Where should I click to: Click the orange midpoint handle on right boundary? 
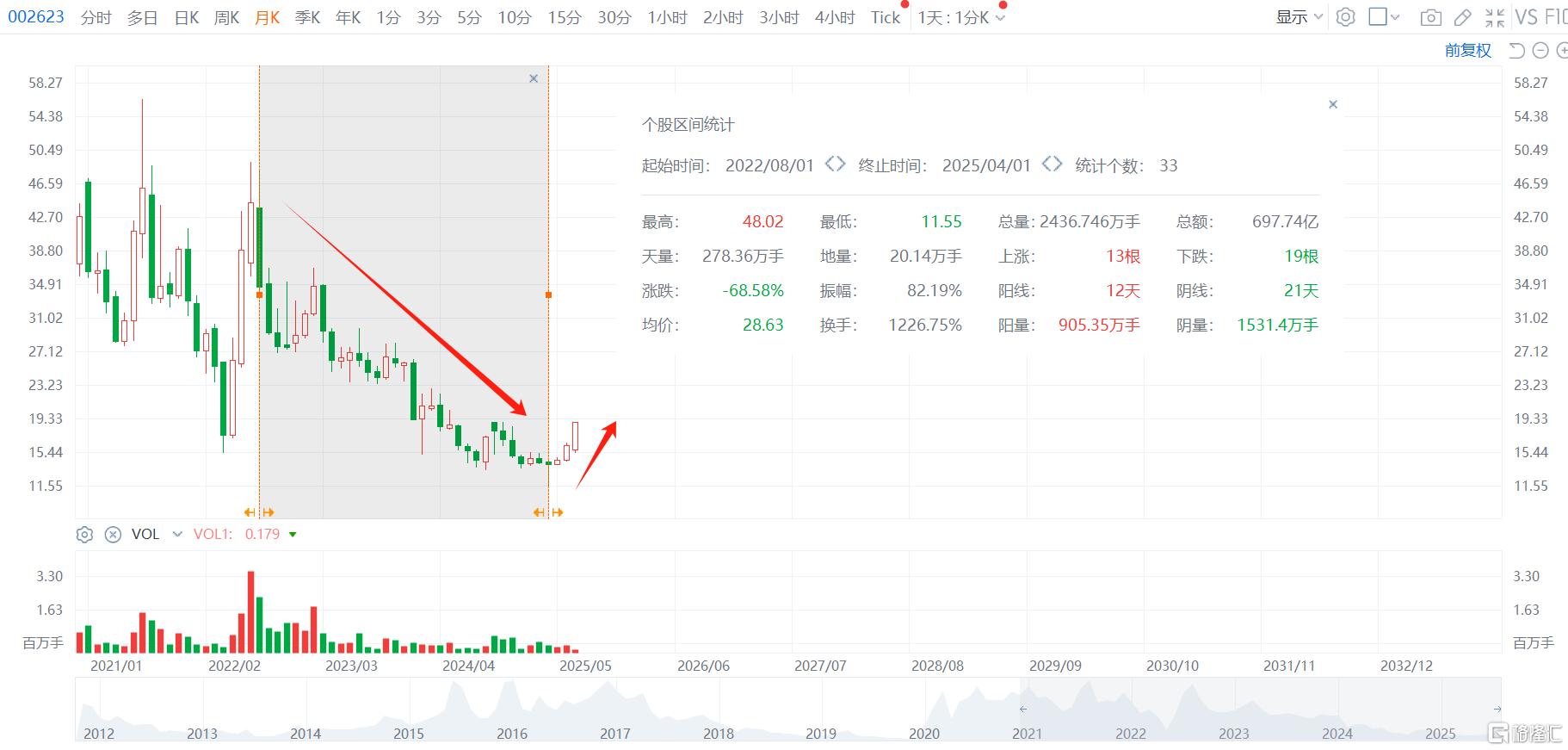tap(548, 295)
